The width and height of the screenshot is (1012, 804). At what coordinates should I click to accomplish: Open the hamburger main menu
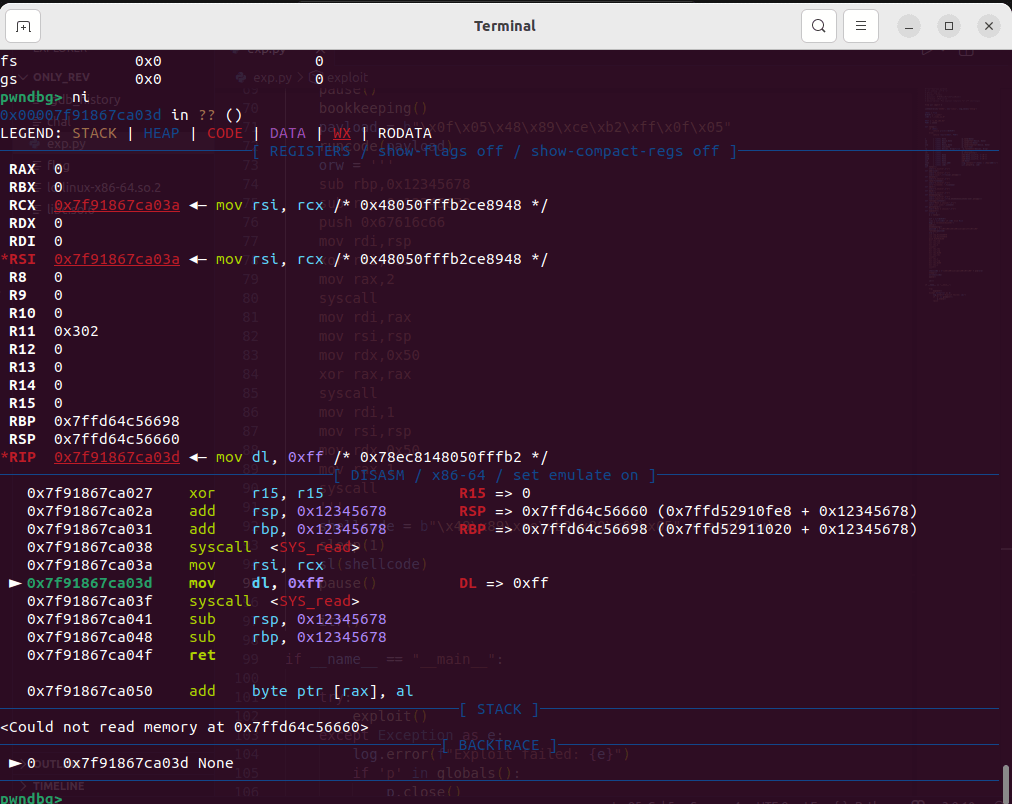tap(861, 26)
